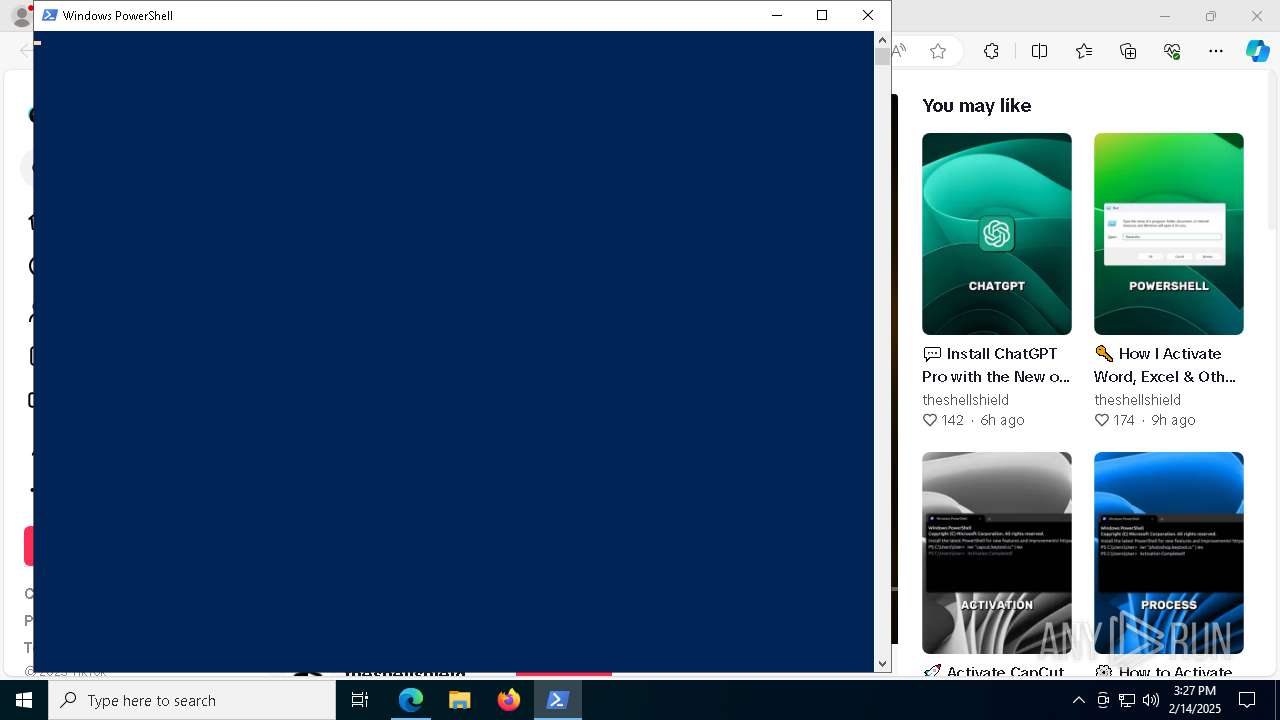This screenshot has width=1280, height=720.
Task: Click 'How I Activate Word, Excel & Oth...' title
Action: coord(1166,365)
